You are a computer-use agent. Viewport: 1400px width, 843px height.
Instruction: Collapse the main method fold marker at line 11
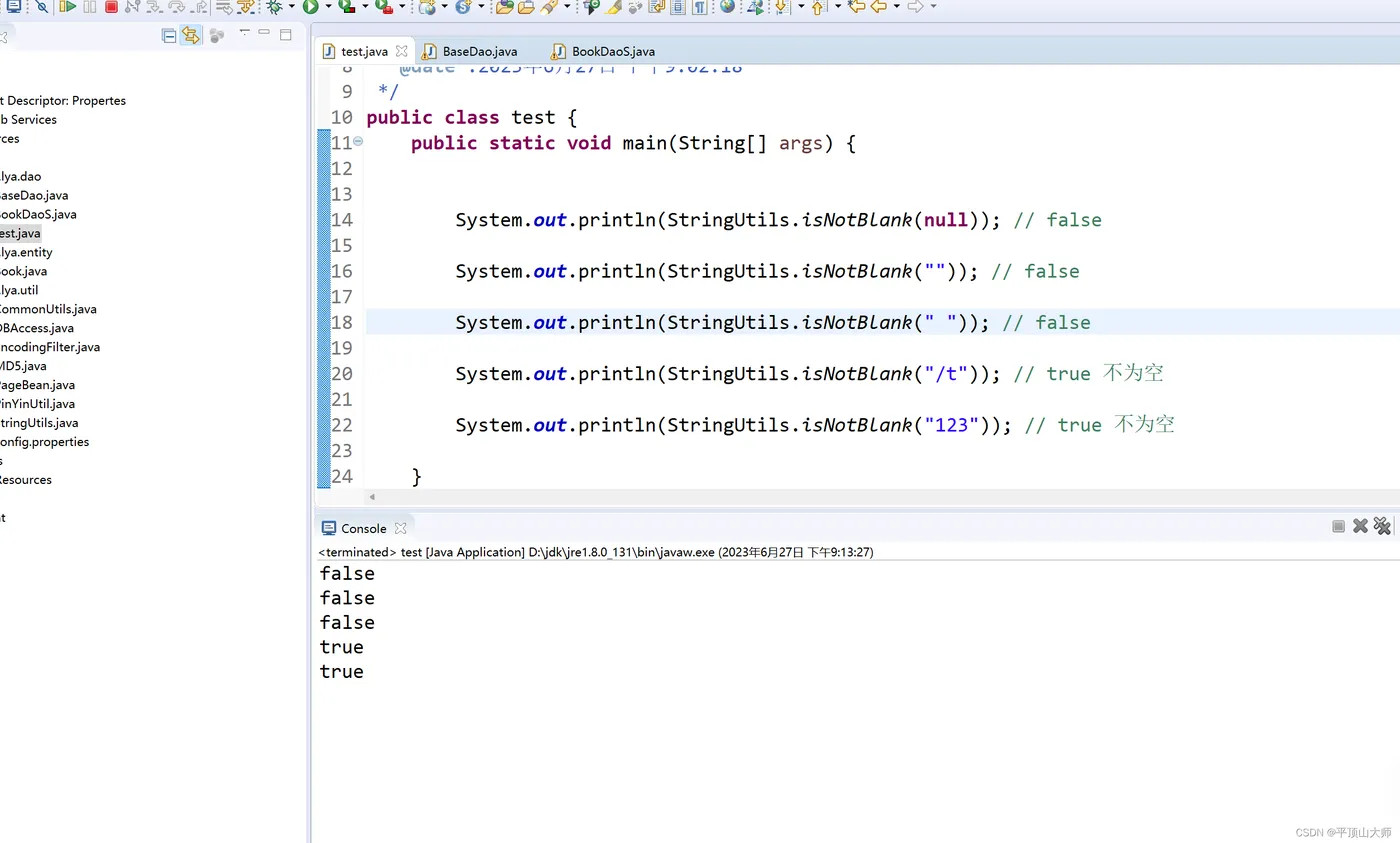coord(358,142)
